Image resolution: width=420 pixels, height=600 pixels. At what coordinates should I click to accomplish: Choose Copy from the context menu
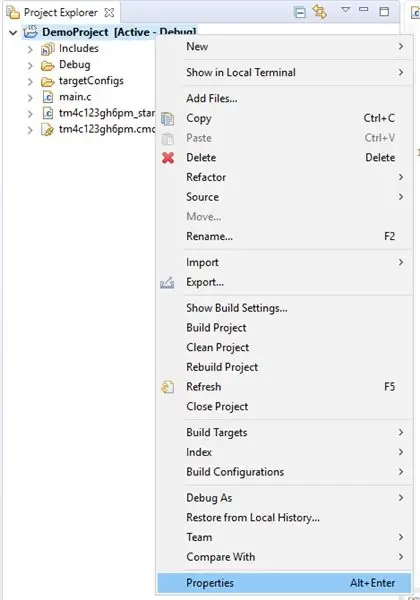click(285, 118)
